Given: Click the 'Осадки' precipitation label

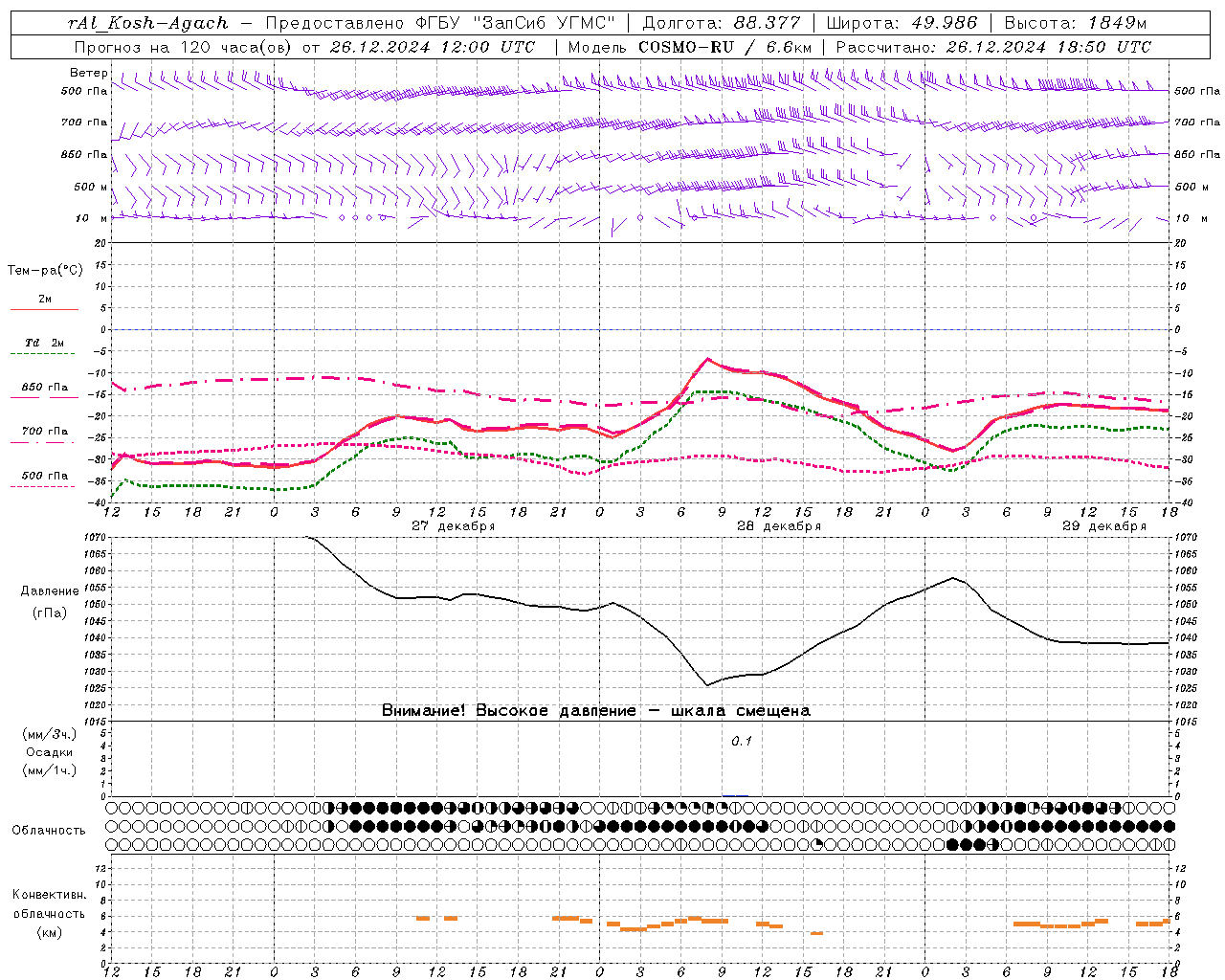Looking at the screenshot, I should pyautogui.click(x=50, y=752).
